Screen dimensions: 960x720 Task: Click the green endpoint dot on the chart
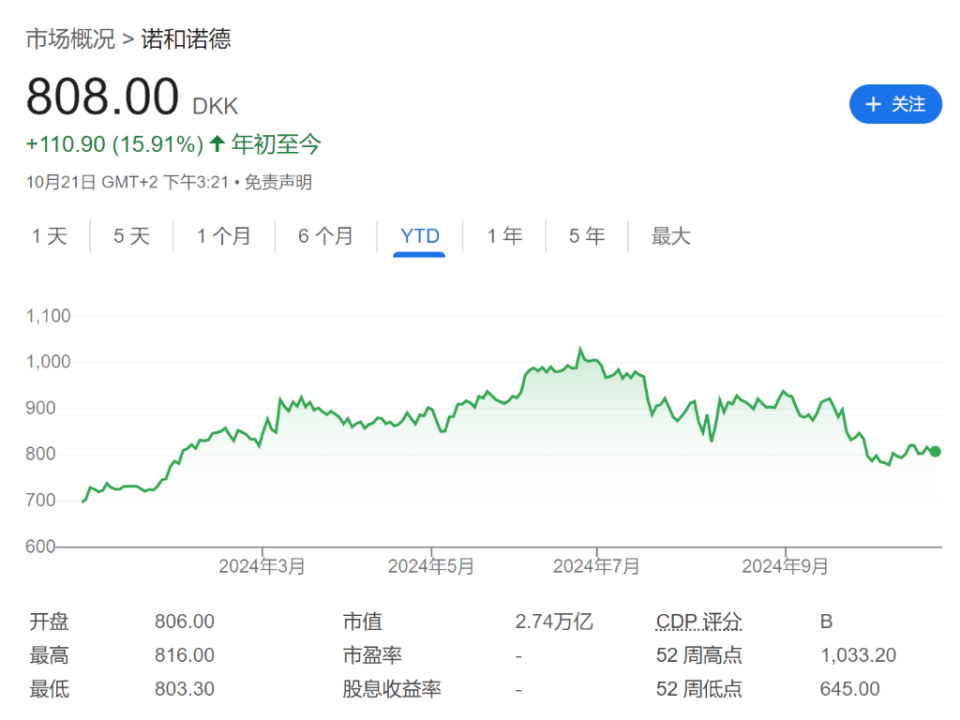click(x=935, y=452)
